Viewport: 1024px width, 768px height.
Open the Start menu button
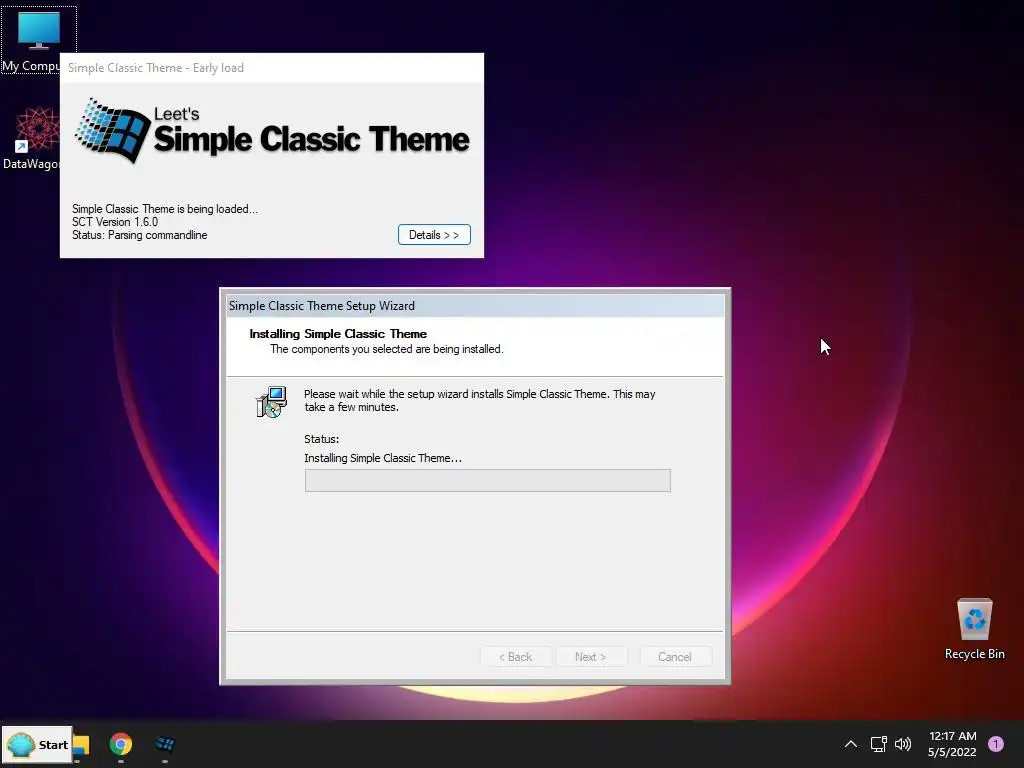(x=37, y=744)
